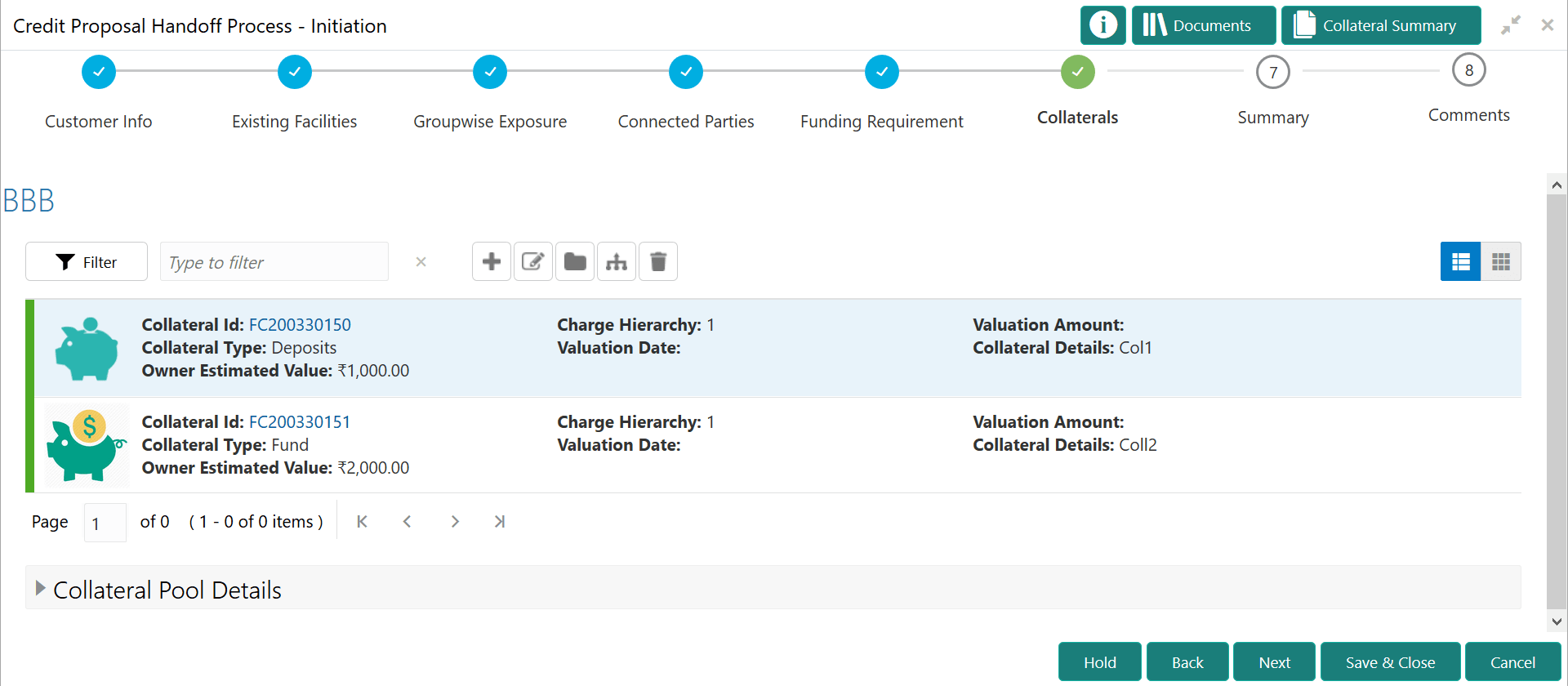Click the collapse window arrows icon
1568x686 pixels.
(x=1511, y=25)
